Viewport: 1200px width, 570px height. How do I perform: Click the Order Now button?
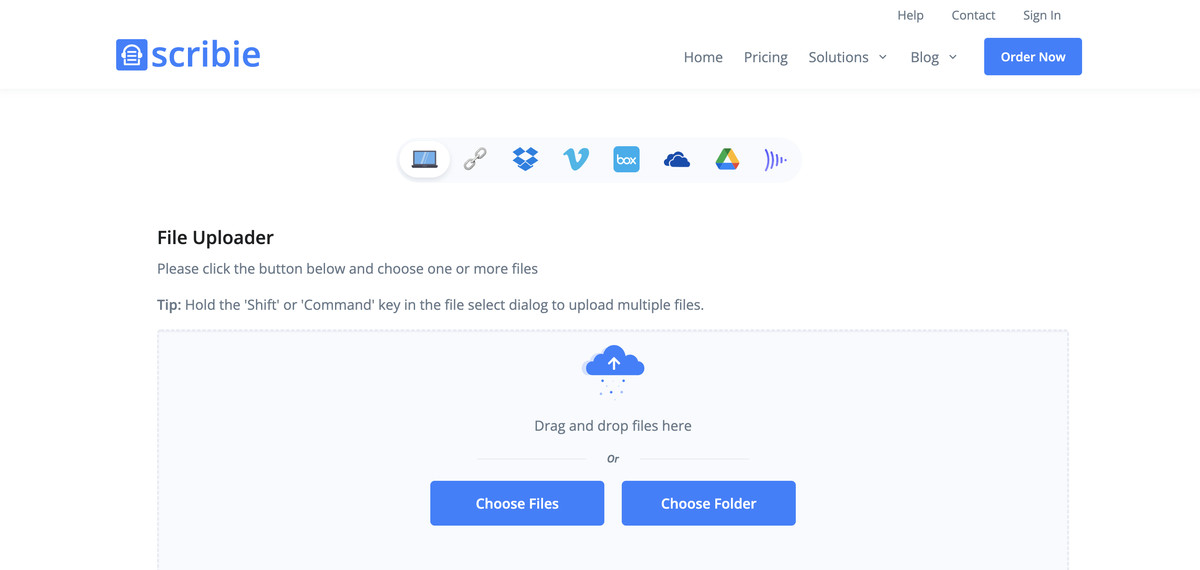click(x=1033, y=57)
